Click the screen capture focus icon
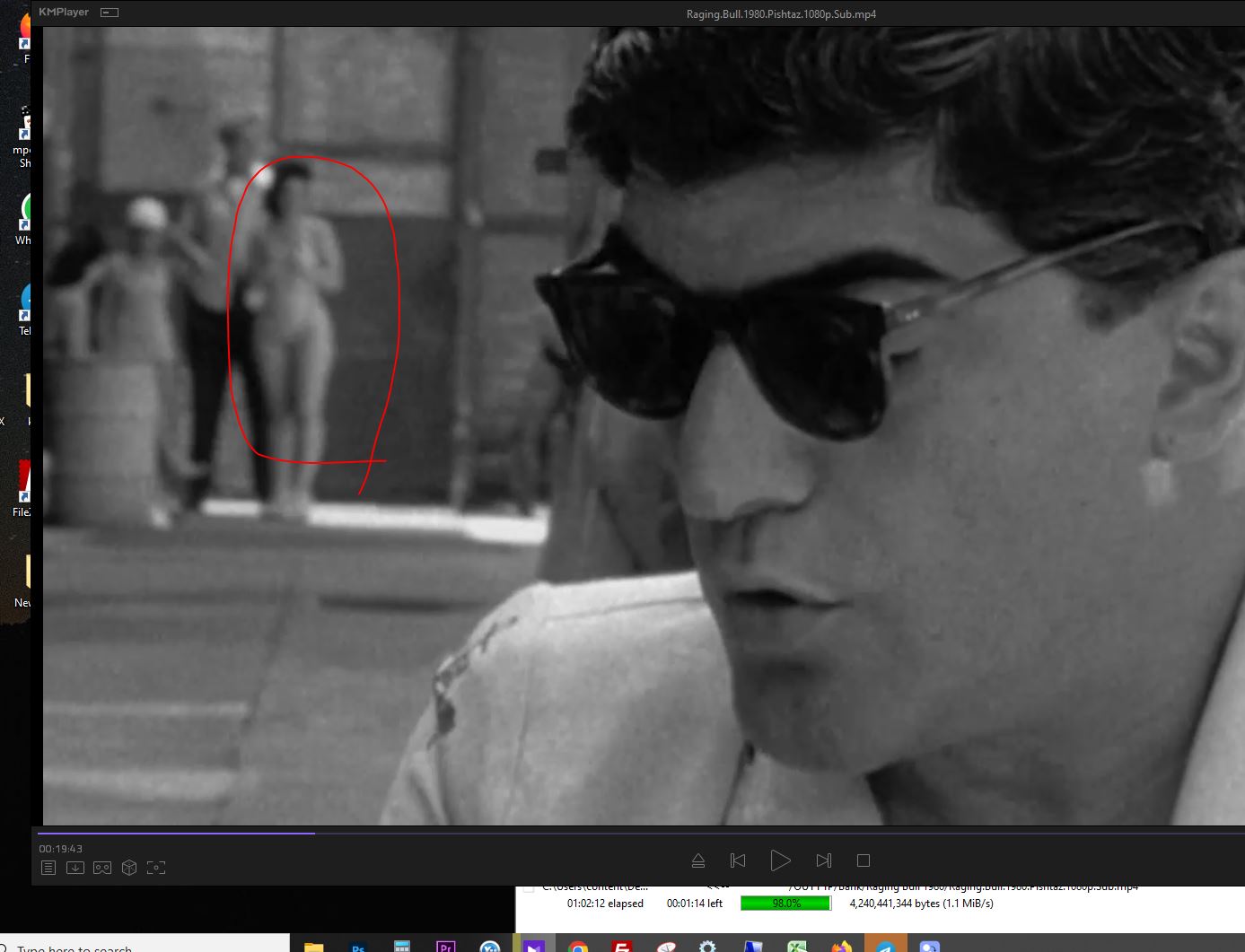The image size is (1245, 952). coord(156,868)
